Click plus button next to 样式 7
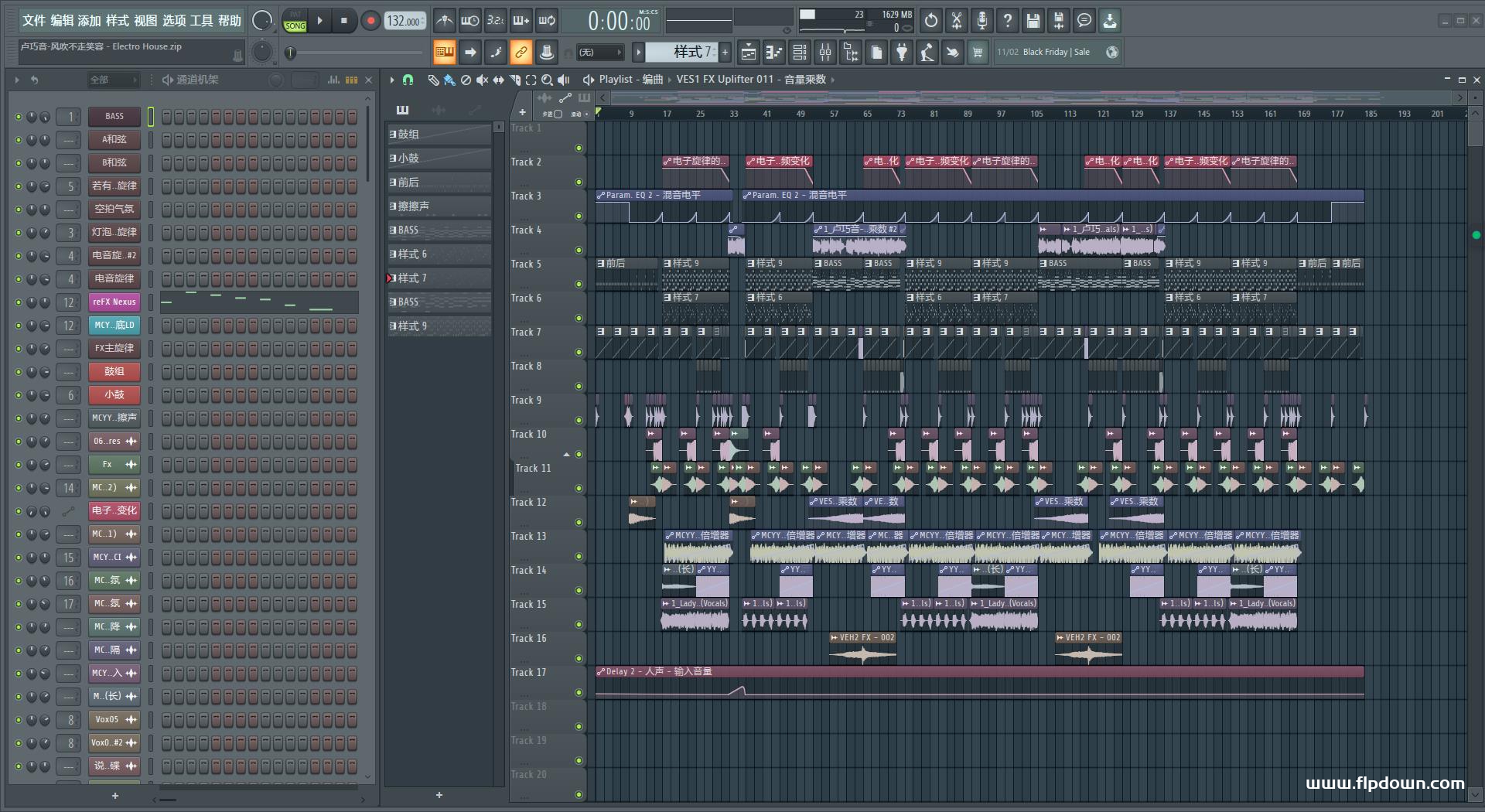This screenshot has height=812, width=1485. click(x=725, y=53)
